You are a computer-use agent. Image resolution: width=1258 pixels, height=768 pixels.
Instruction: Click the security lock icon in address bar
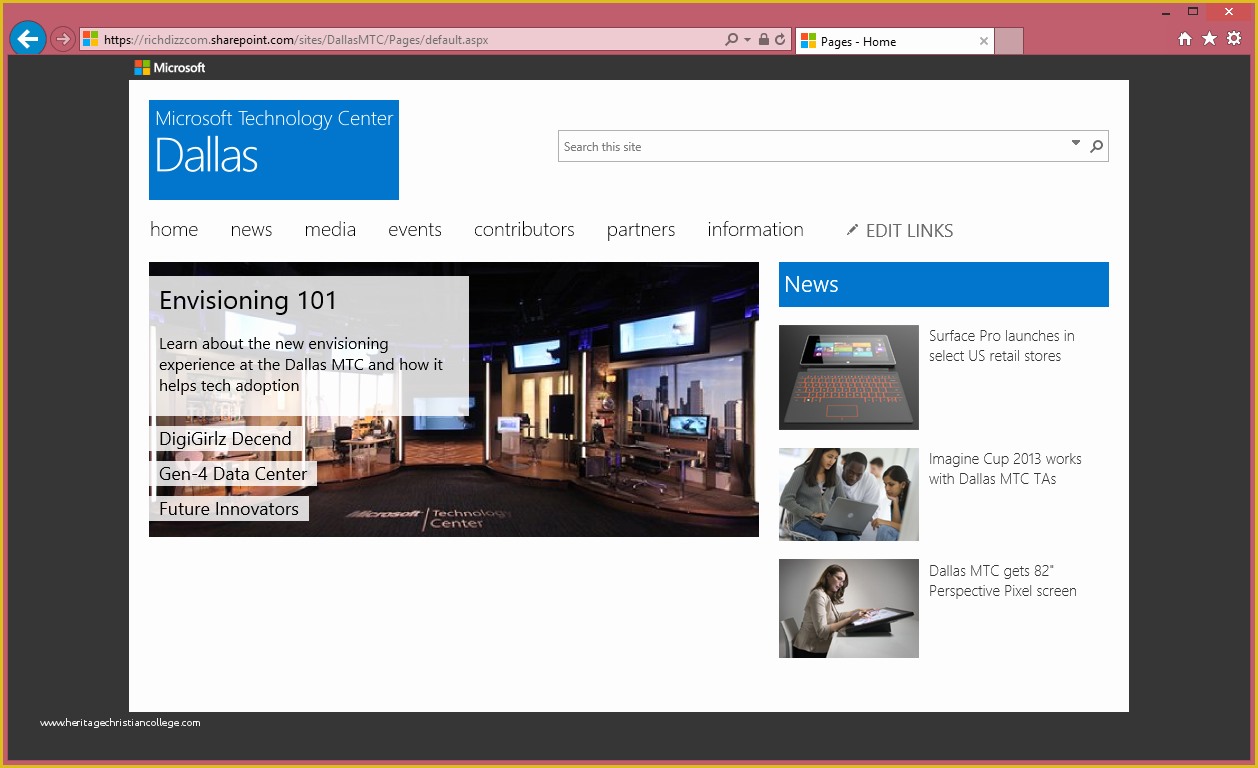pyautogui.click(x=764, y=40)
